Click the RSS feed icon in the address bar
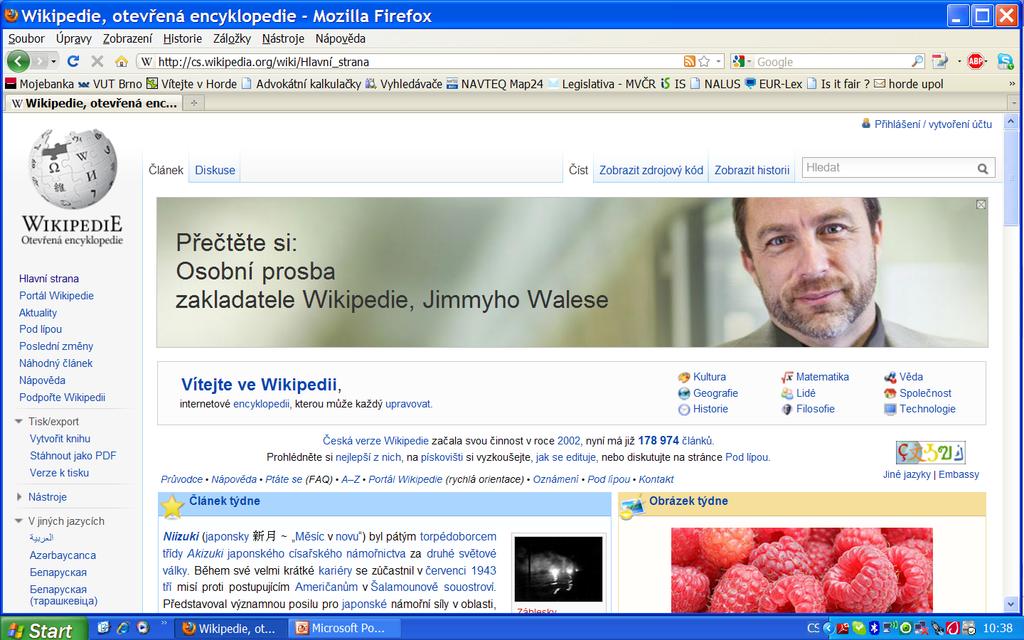Screen dimensions: 1024x640 click(689, 61)
